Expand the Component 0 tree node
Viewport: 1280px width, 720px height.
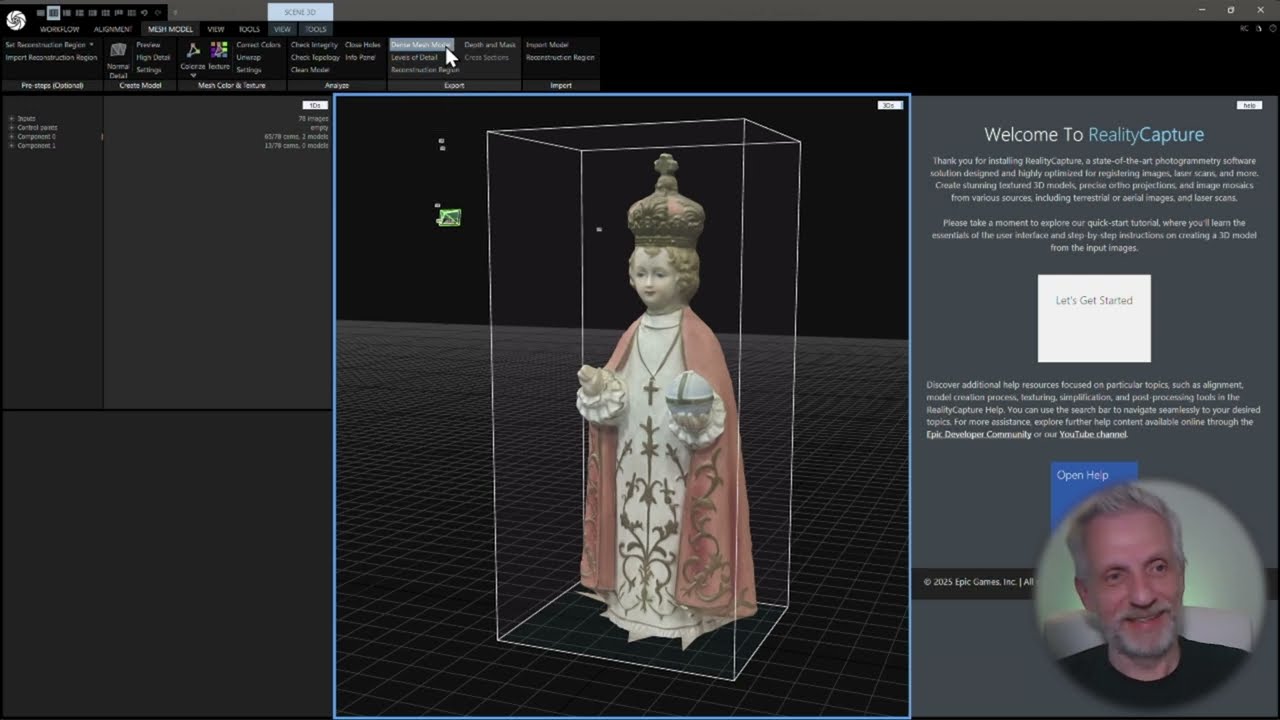11,137
